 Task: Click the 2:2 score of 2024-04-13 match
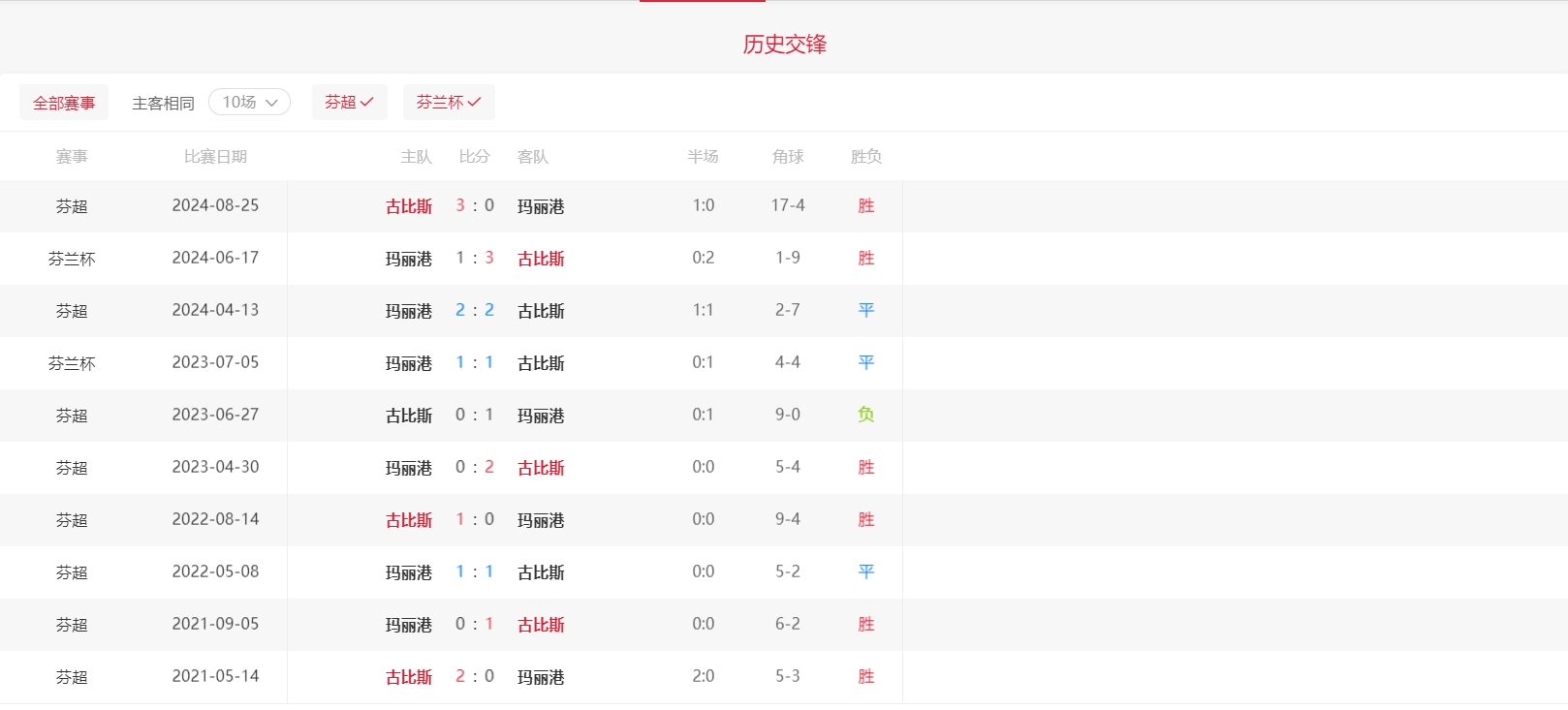point(475,310)
